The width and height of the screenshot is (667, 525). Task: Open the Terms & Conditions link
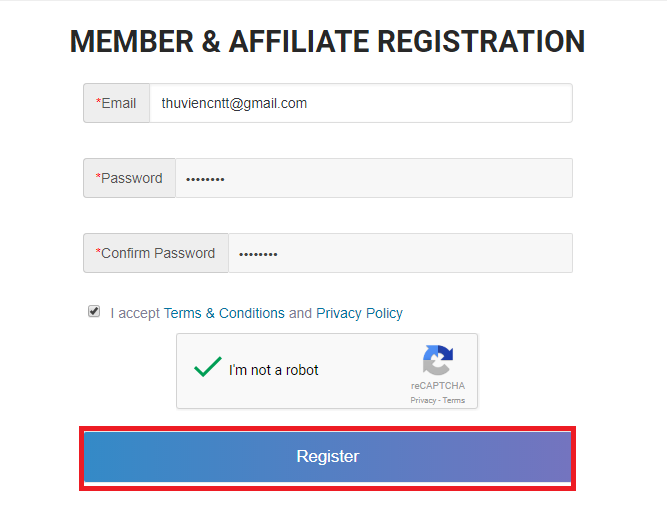(224, 313)
